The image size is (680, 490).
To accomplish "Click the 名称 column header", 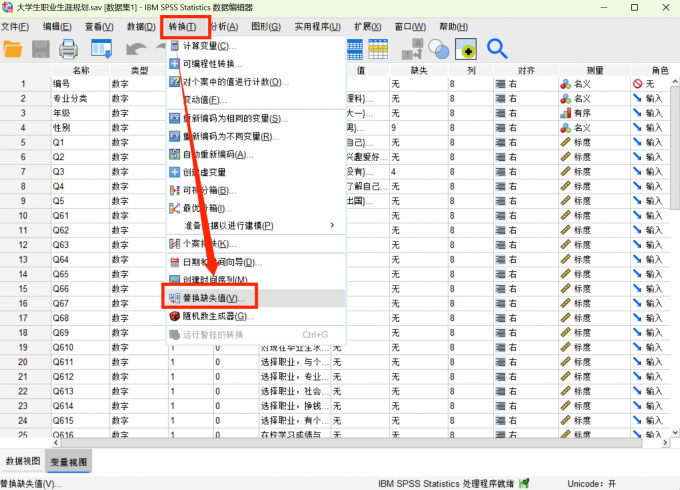I will point(81,70).
